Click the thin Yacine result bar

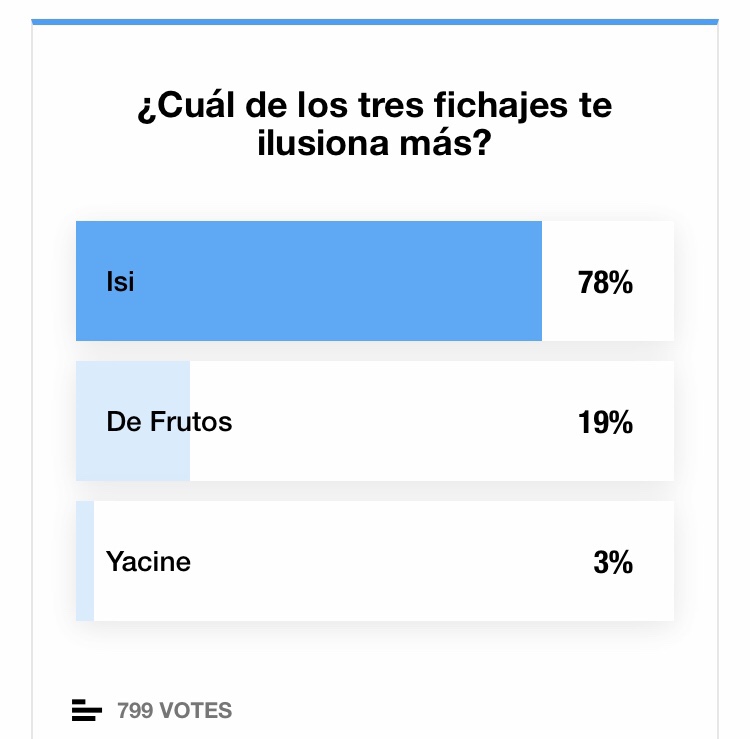click(x=85, y=562)
